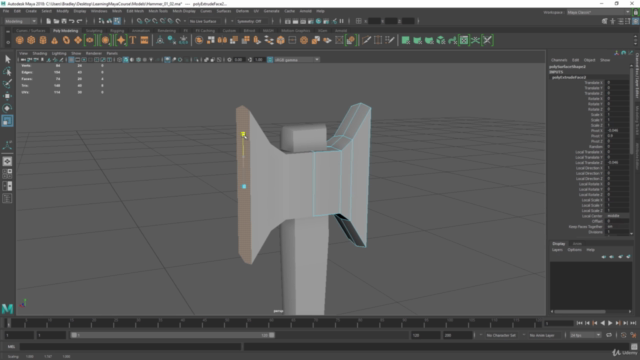
Task: Click the Multi-Cut tool shelf icon
Action: (x=367, y=40)
